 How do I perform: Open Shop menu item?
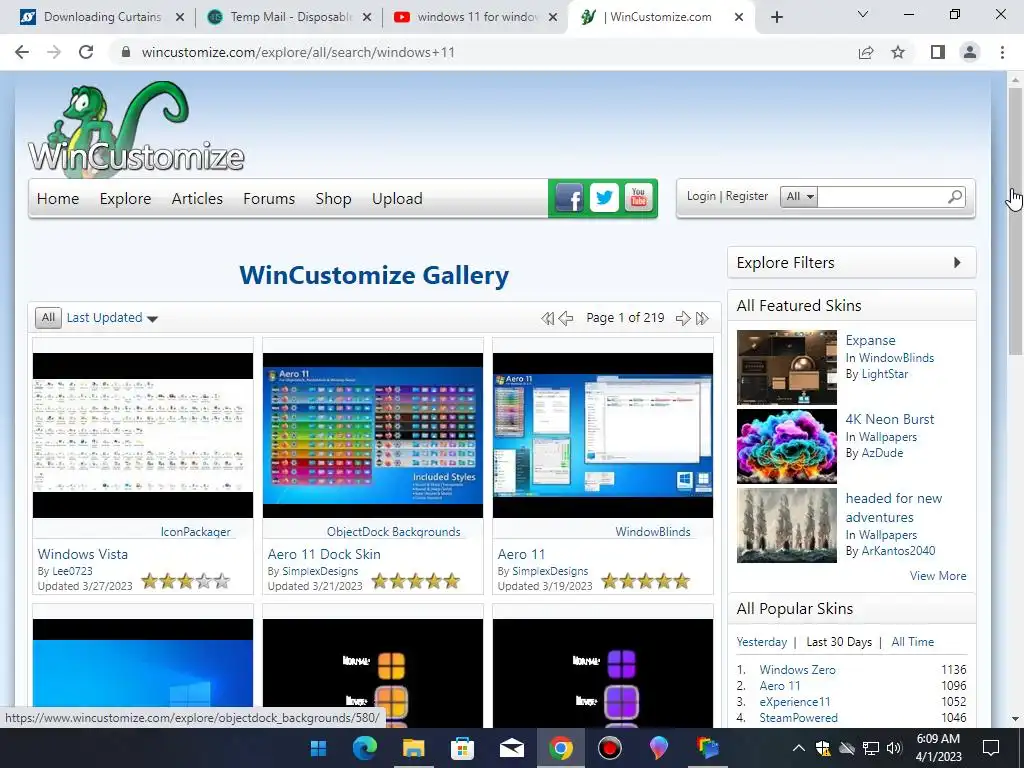tap(333, 199)
